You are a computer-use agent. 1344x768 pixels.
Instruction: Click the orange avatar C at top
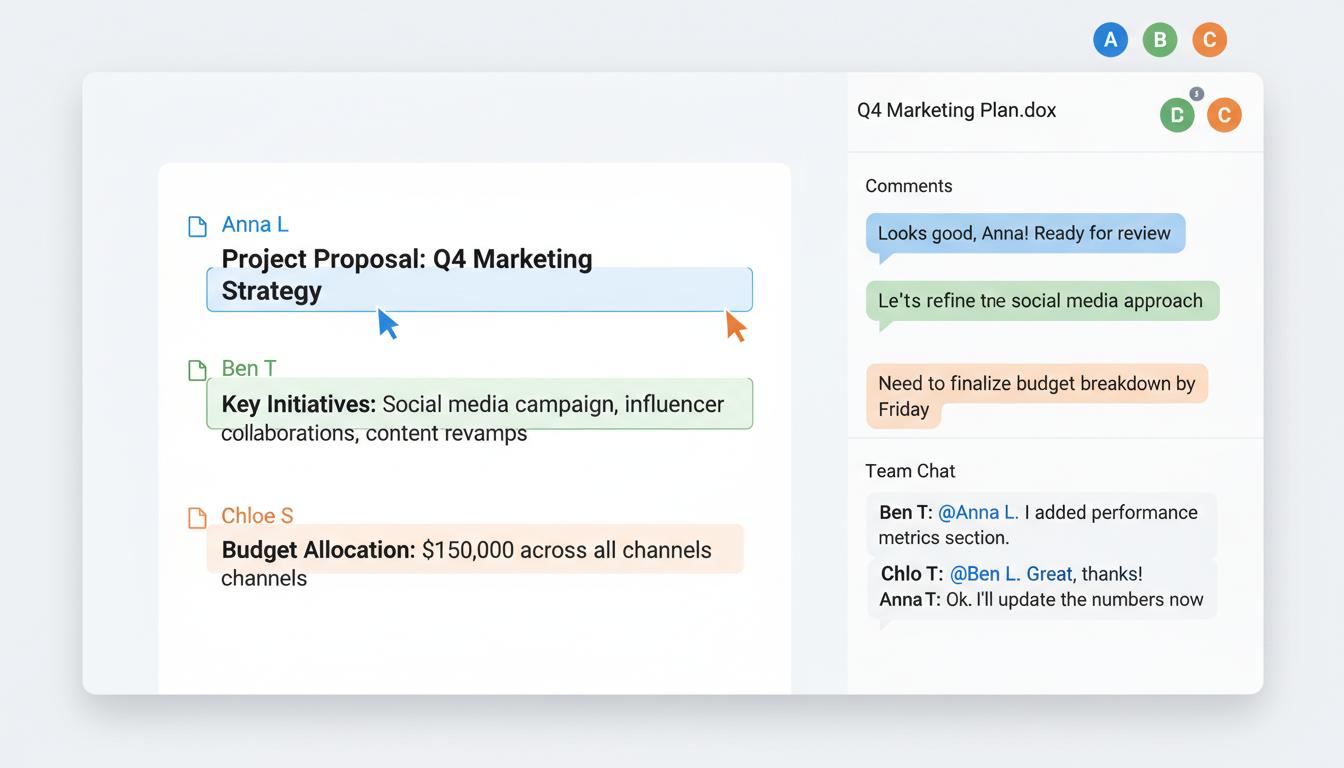pyautogui.click(x=1209, y=40)
